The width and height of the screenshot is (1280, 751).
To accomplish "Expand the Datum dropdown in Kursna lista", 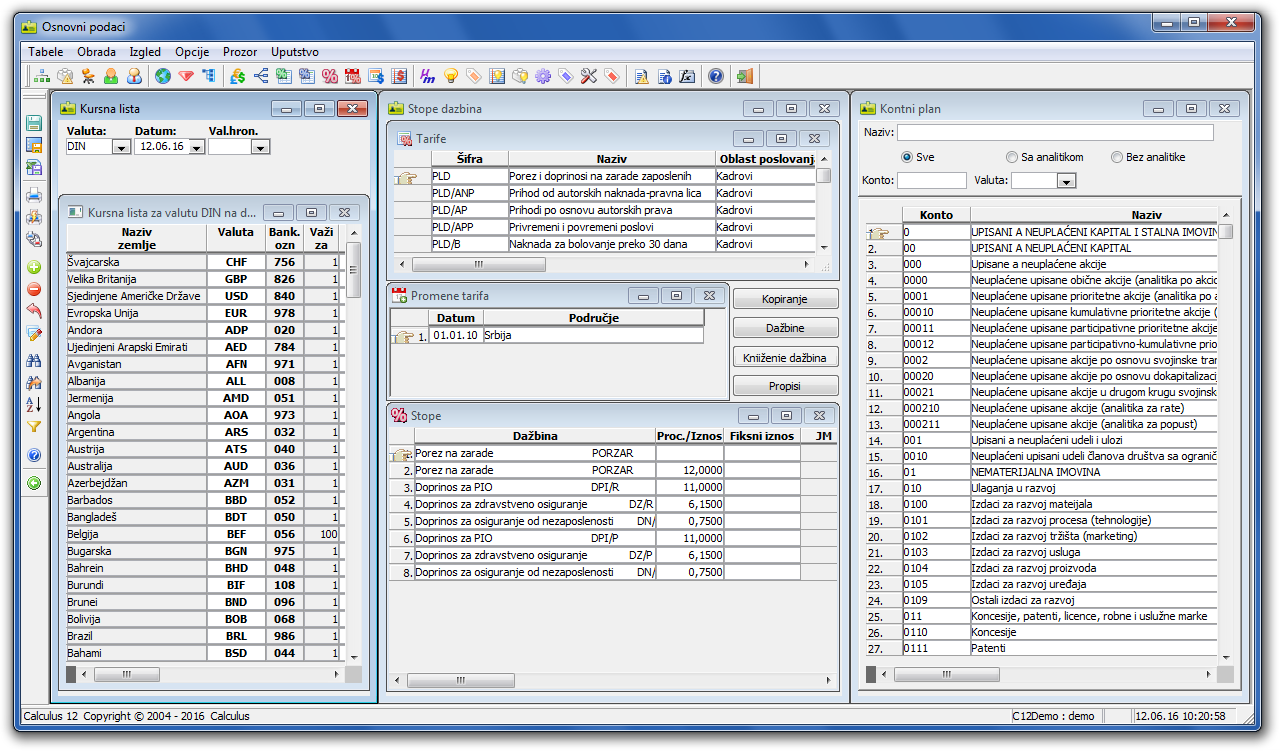I will [x=196, y=147].
